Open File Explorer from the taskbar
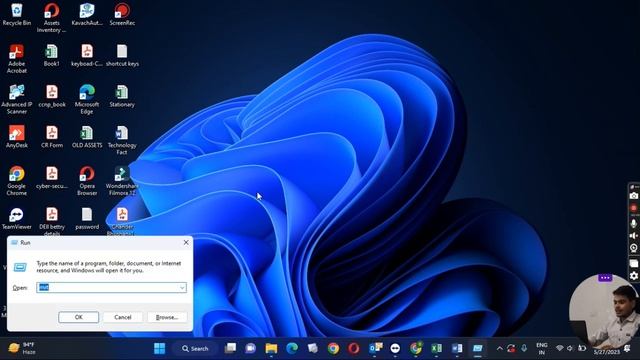 [271, 348]
